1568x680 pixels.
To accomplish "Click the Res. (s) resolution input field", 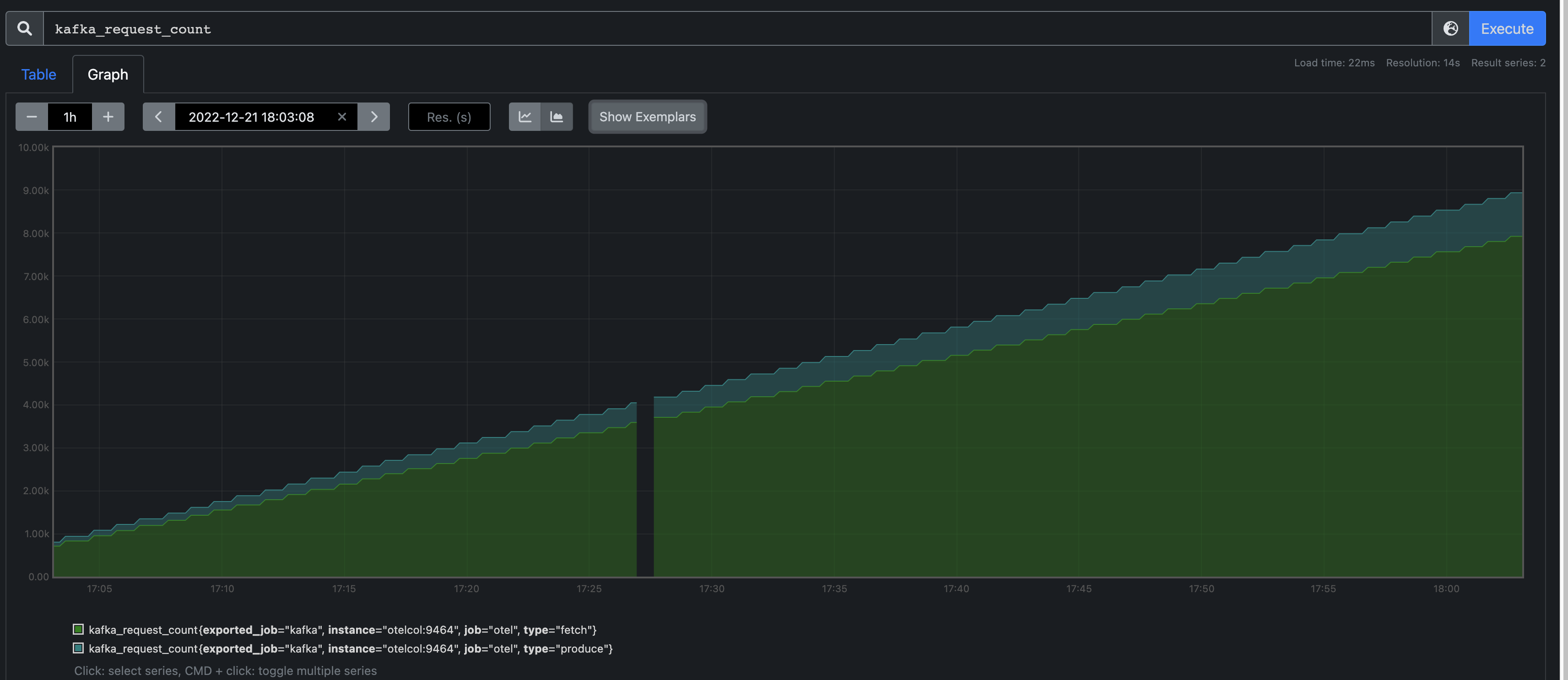I will pyautogui.click(x=449, y=116).
